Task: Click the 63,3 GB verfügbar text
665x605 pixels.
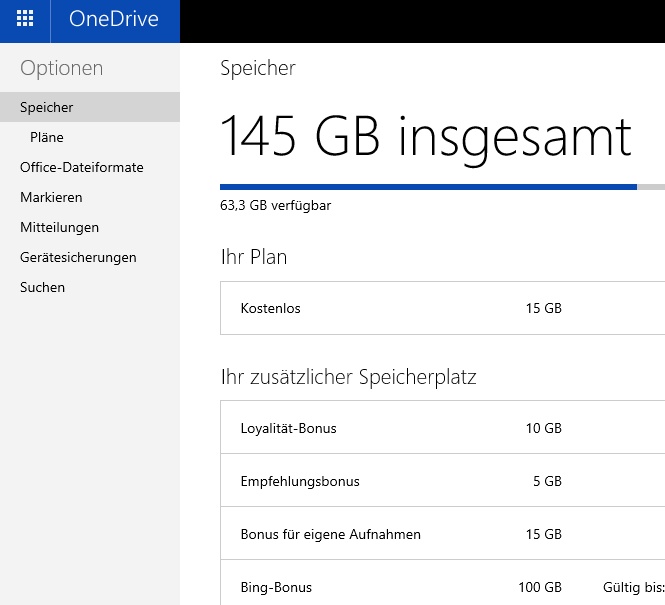Action: click(x=275, y=206)
